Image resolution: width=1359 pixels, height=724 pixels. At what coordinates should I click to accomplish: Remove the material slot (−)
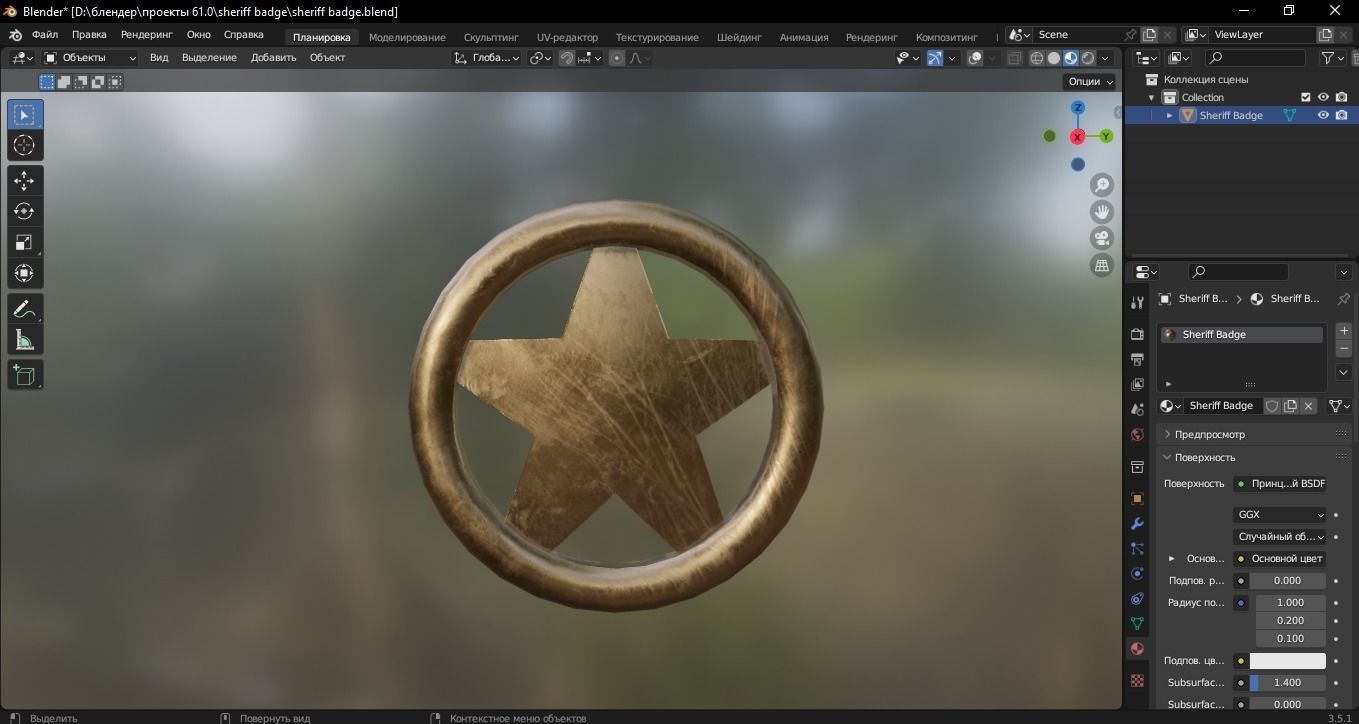[1343, 349]
